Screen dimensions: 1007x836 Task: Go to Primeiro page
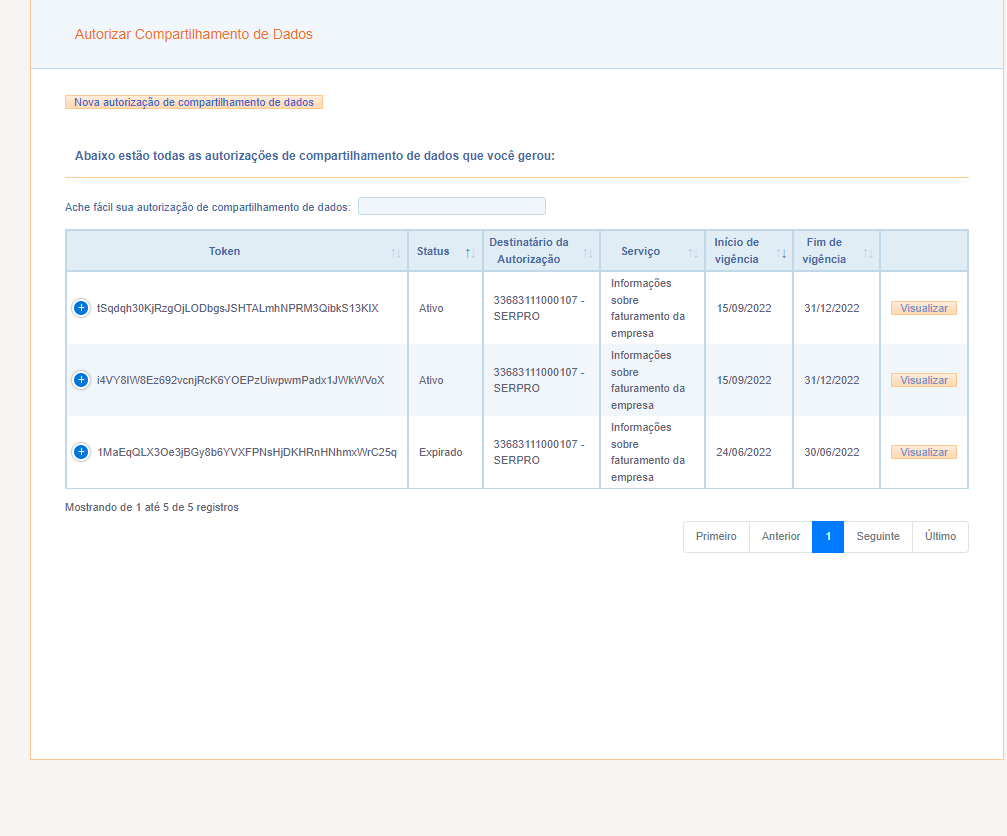pyautogui.click(x=716, y=537)
